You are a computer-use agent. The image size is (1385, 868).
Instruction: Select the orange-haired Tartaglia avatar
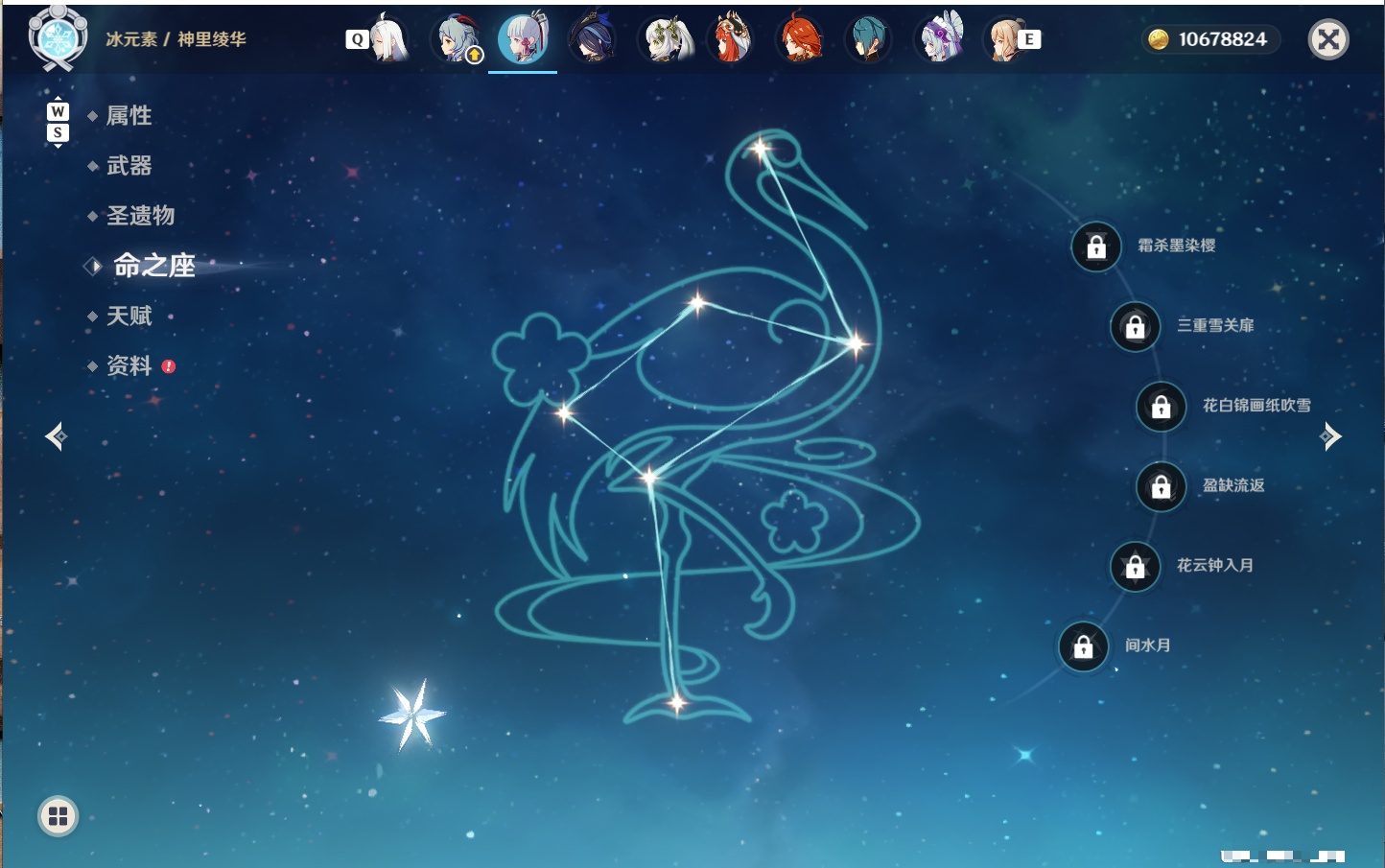(x=800, y=39)
